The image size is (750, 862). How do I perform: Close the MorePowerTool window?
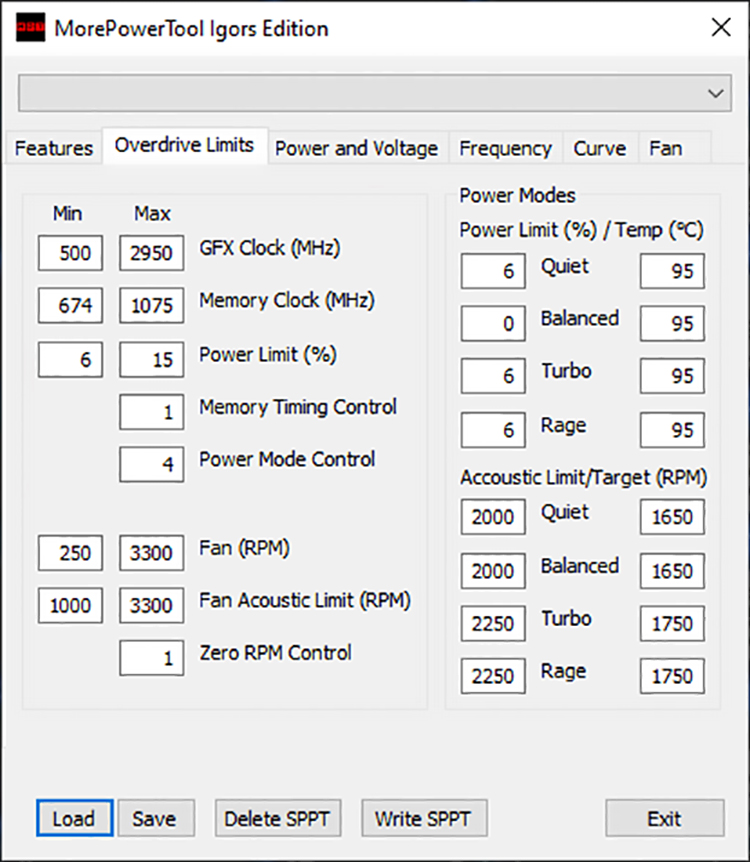coord(720,27)
